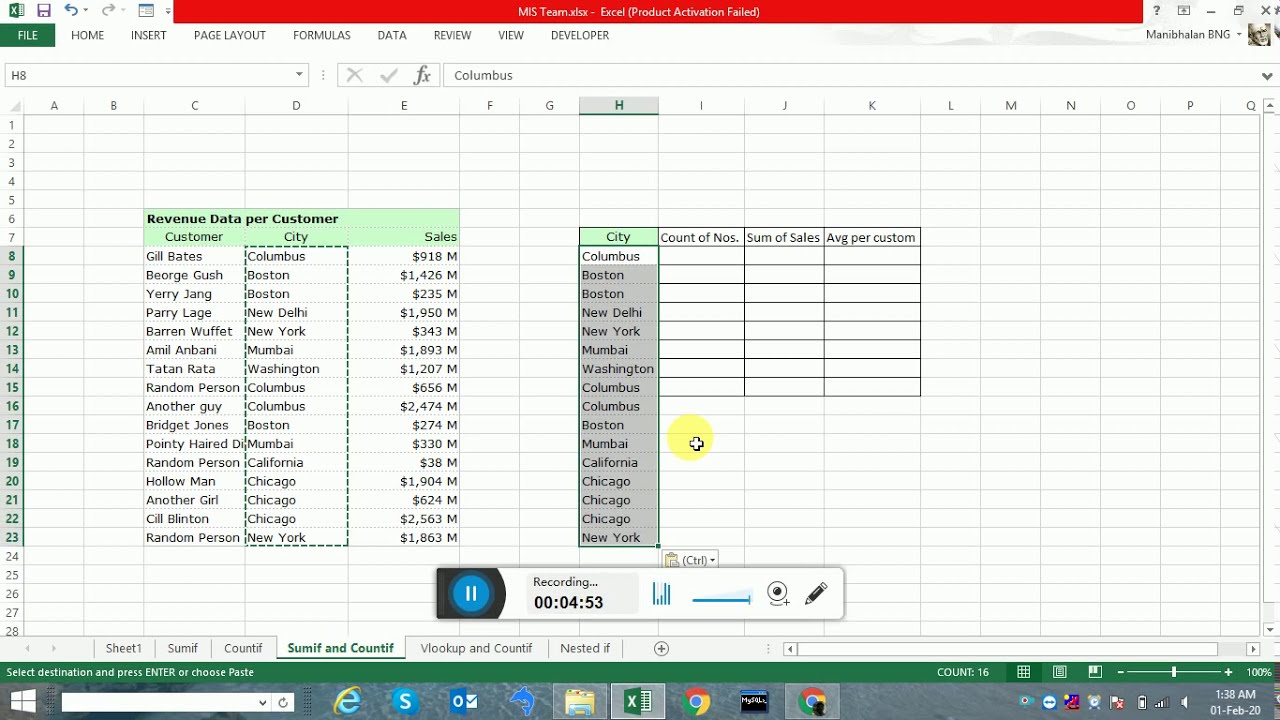Switch to Normal view in status bar
Viewport: 1280px width, 720px height.
(x=1023, y=672)
